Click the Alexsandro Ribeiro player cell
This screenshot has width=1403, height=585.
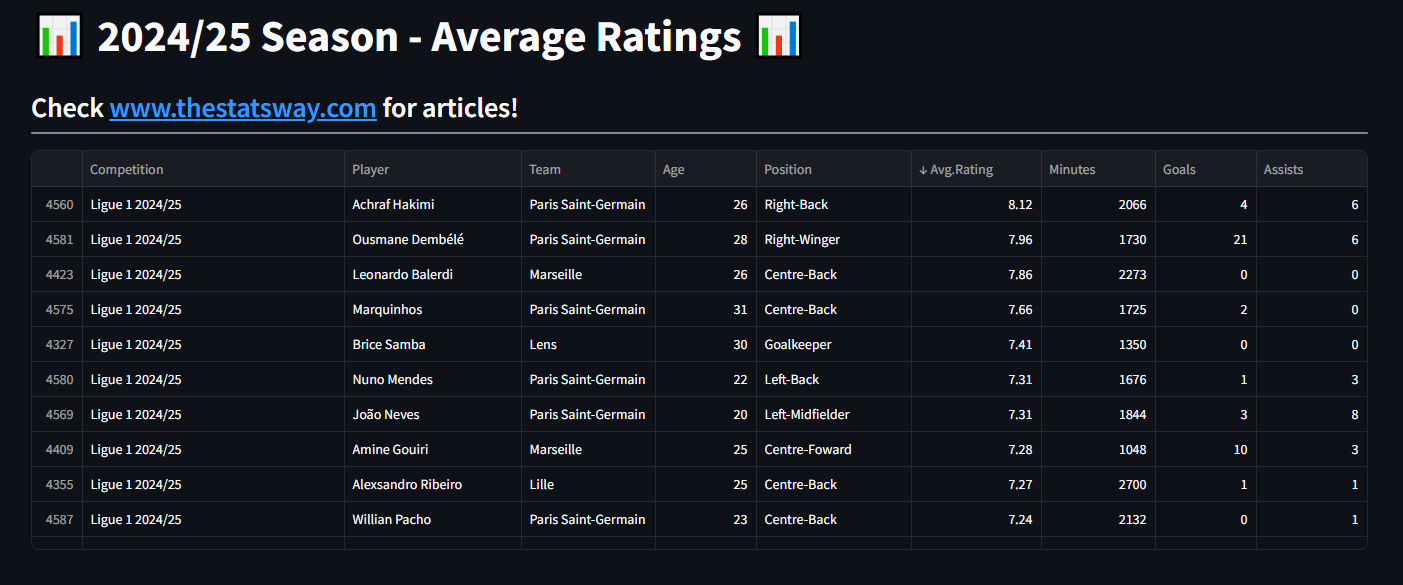point(433,484)
